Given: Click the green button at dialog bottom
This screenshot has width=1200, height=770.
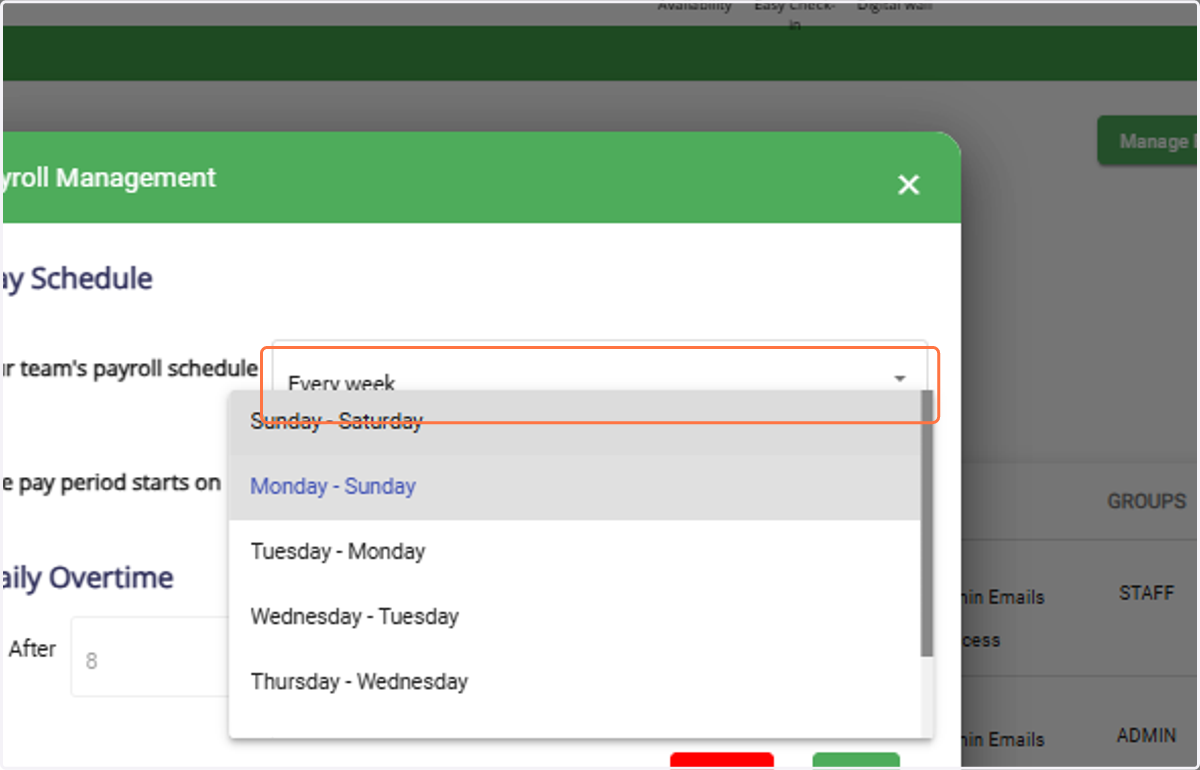Looking at the screenshot, I should [x=856, y=761].
